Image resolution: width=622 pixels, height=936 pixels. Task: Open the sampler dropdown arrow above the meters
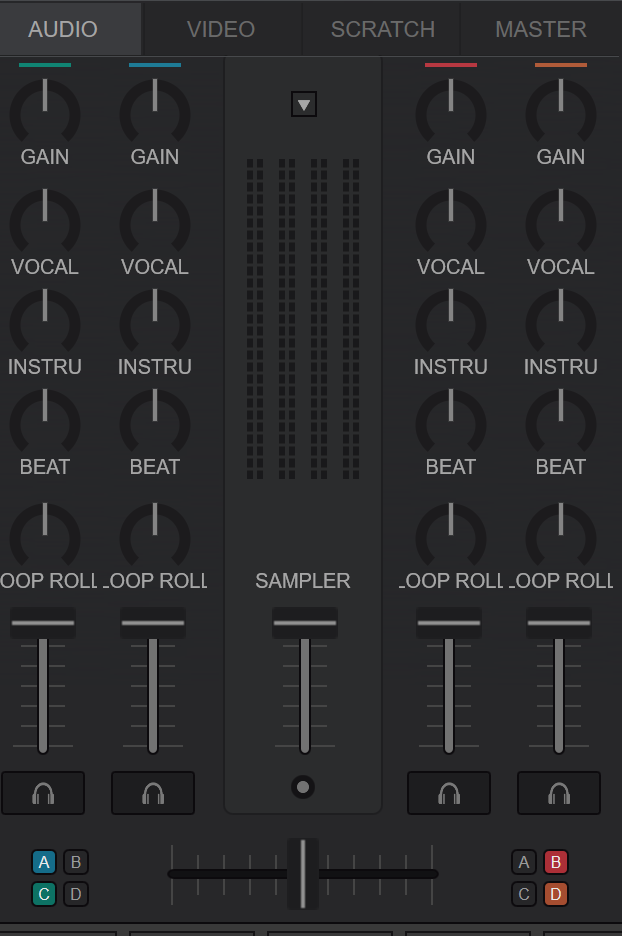coord(304,104)
